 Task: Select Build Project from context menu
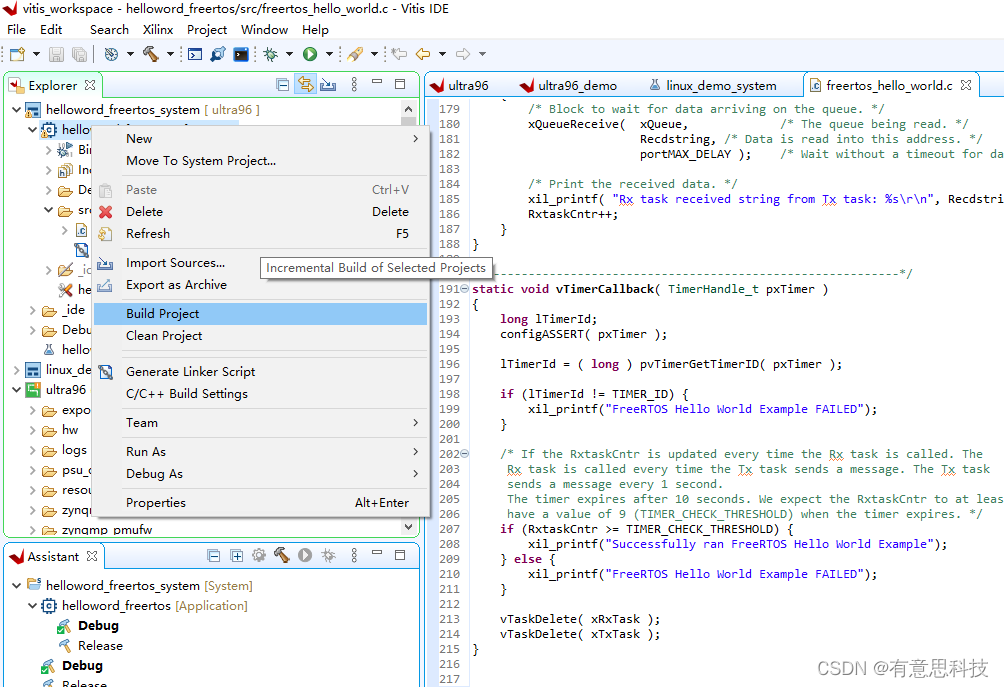(261, 314)
